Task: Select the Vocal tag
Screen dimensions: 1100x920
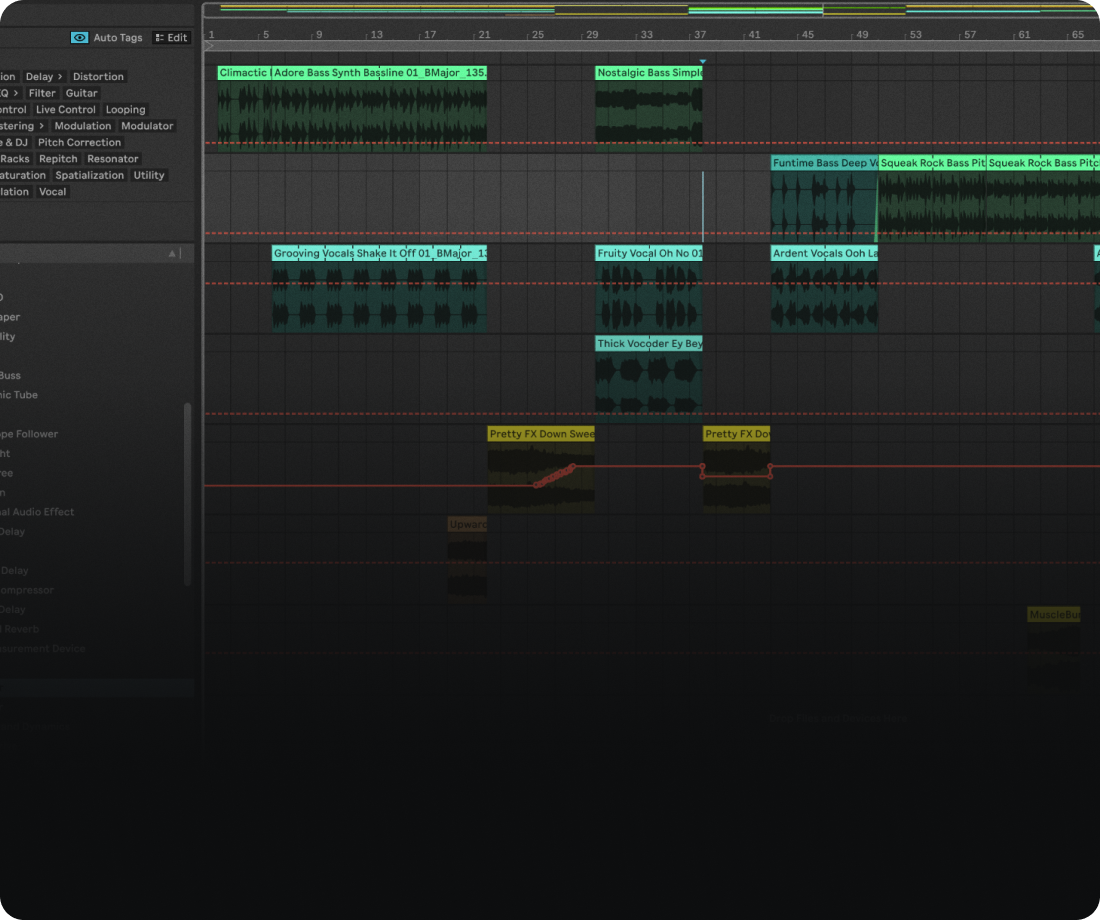Action: click(52, 191)
